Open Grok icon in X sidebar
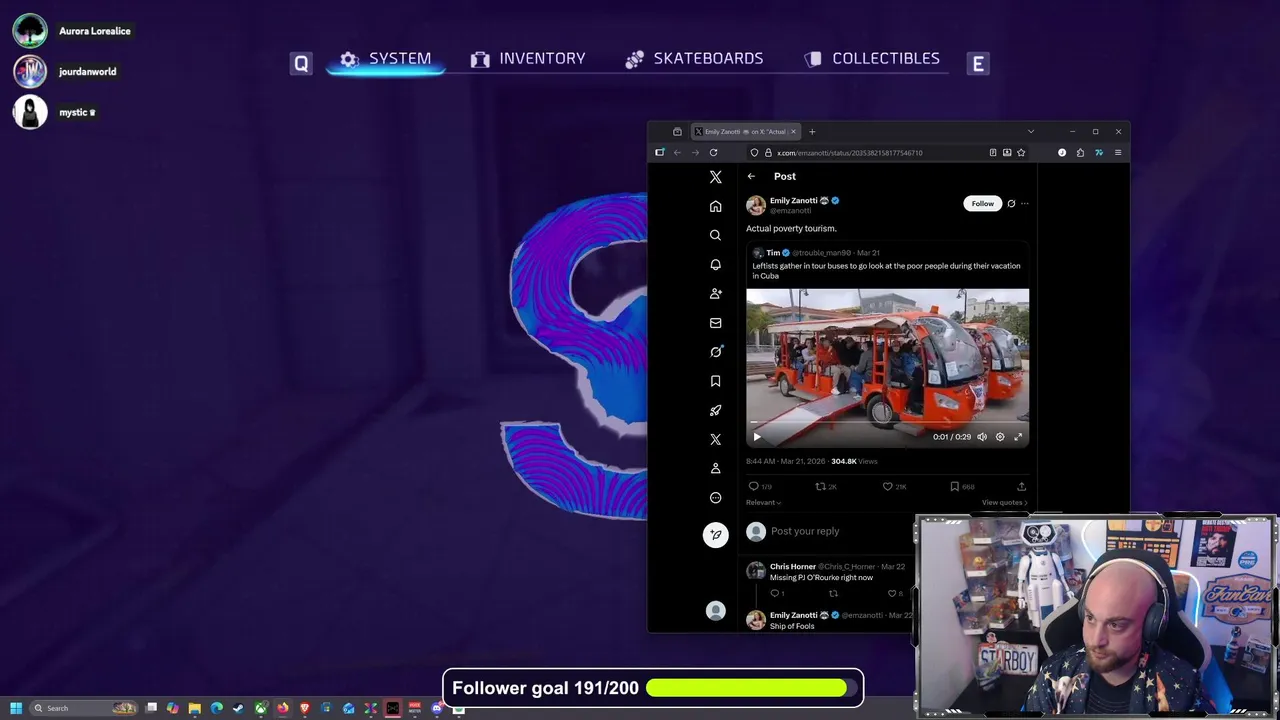Viewport: 1280px width, 720px height. click(x=715, y=352)
